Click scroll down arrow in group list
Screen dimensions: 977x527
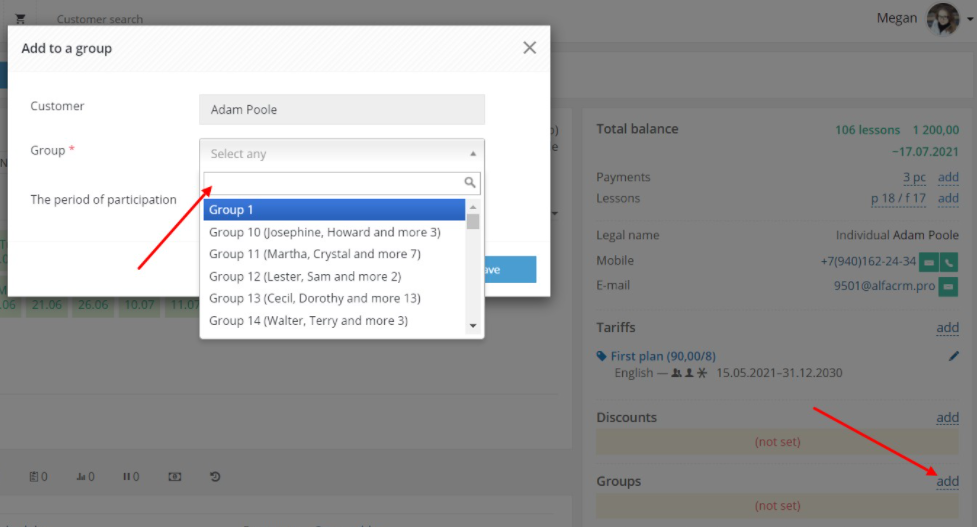(x=473, y=325)
